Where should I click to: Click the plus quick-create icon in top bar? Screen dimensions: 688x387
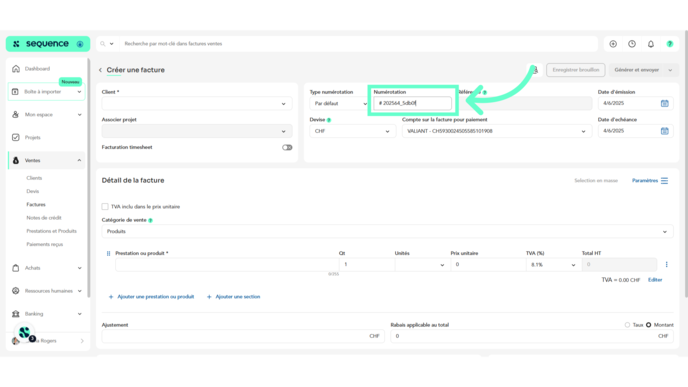(613, 44)
